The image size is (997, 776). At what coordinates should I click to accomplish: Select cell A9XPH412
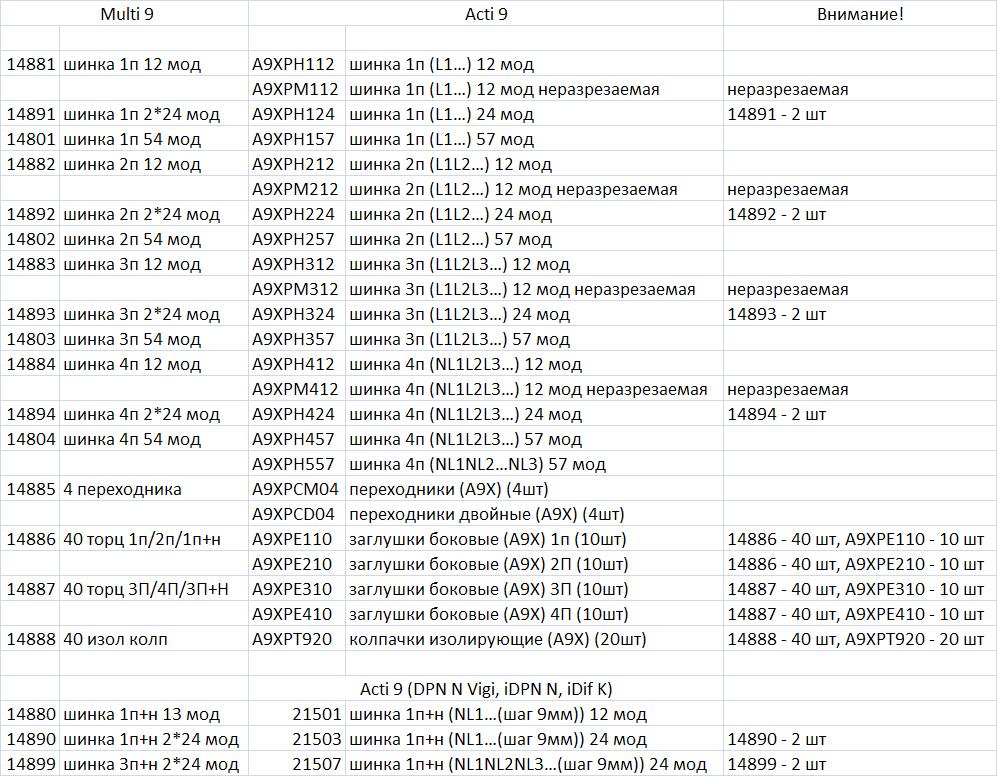point(297,364)
